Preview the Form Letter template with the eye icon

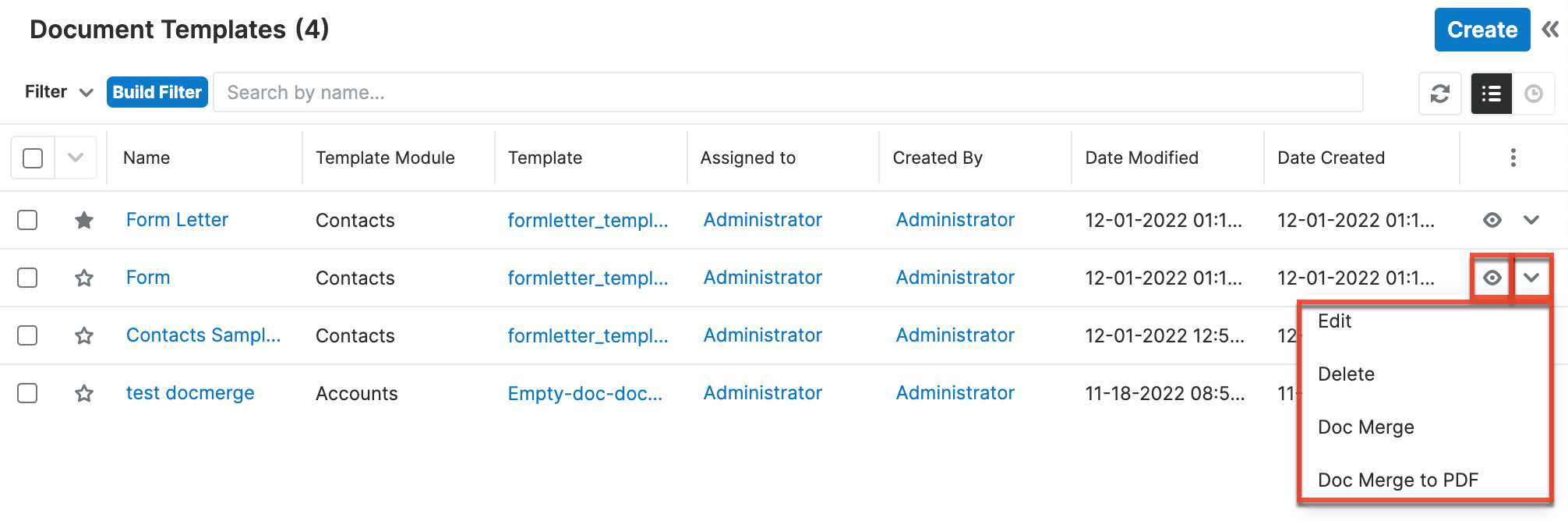[1491, 220]
